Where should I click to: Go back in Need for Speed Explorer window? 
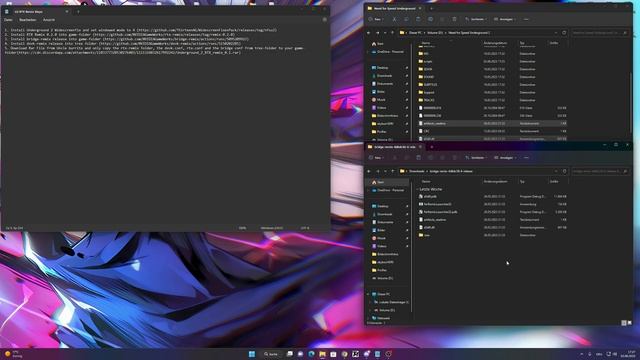tap(369, 33)
